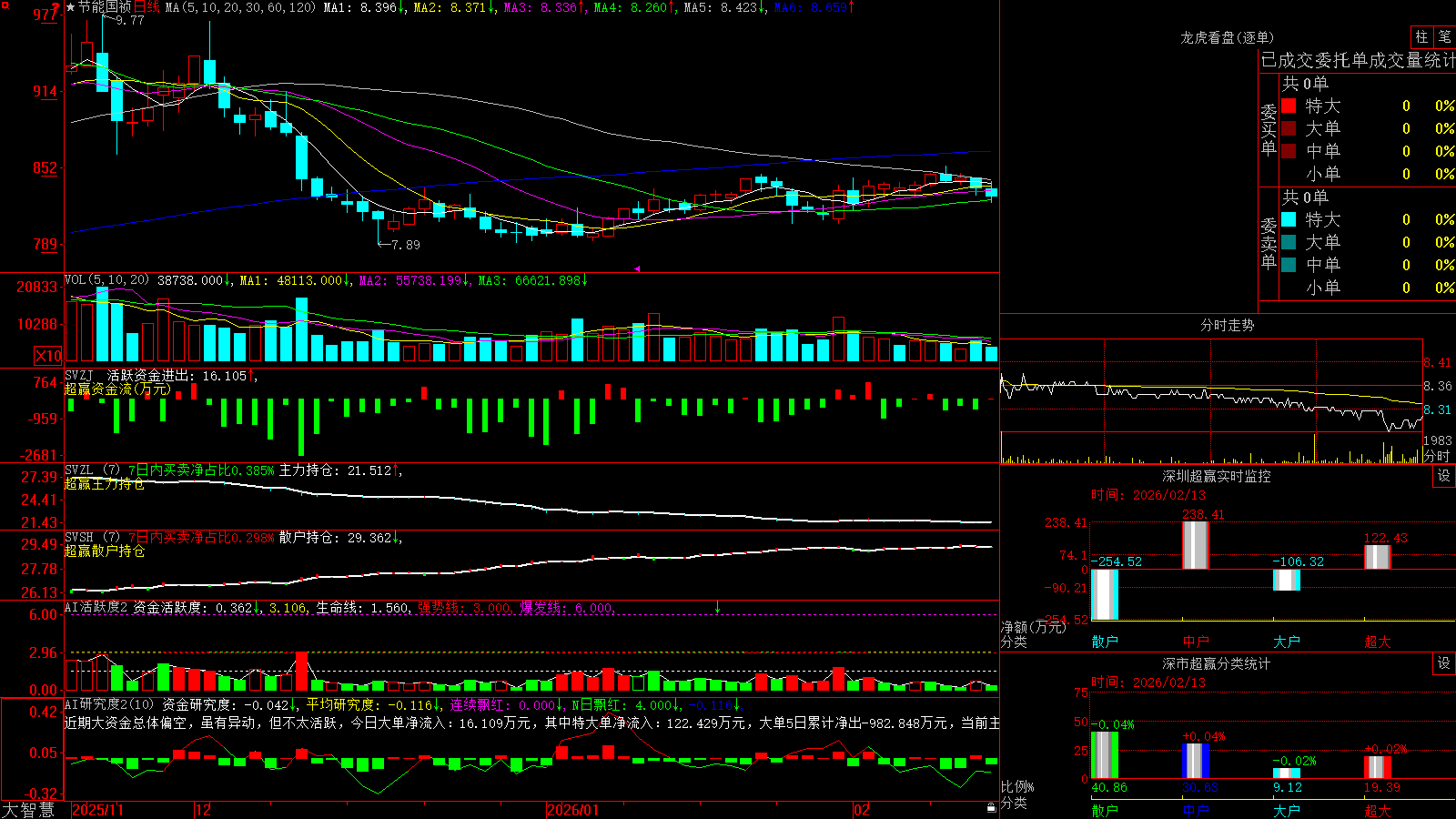Open the AI研究度2(10) indicator label
This screenshot has height=819, width=1456.
pyautogui.click(x=109, y=704)
